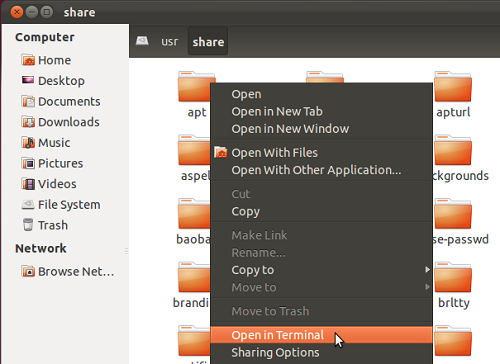Select the apturl folder
The height and width of the screenshot is (364, 500).
(453, 95)
